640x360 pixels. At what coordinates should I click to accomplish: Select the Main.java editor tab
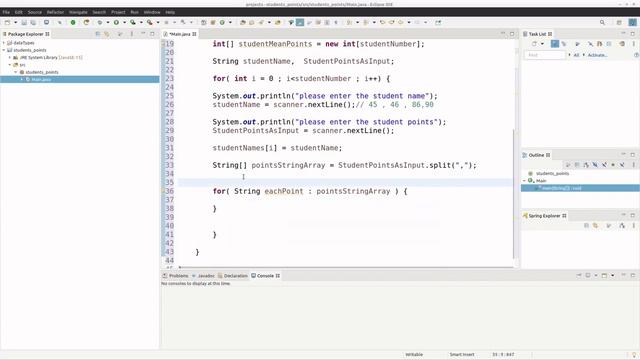[x=180, y=34]
